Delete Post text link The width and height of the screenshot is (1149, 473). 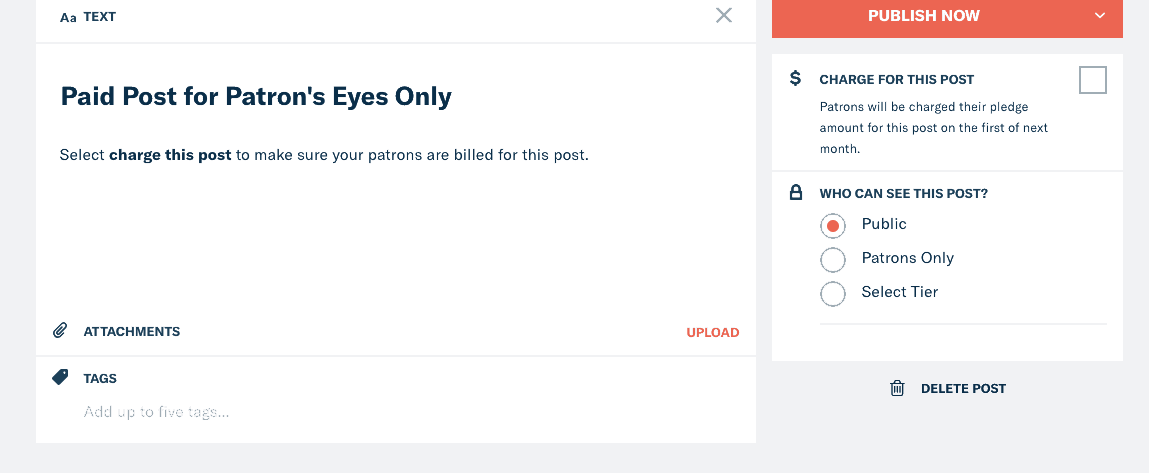tap(963, 389)
